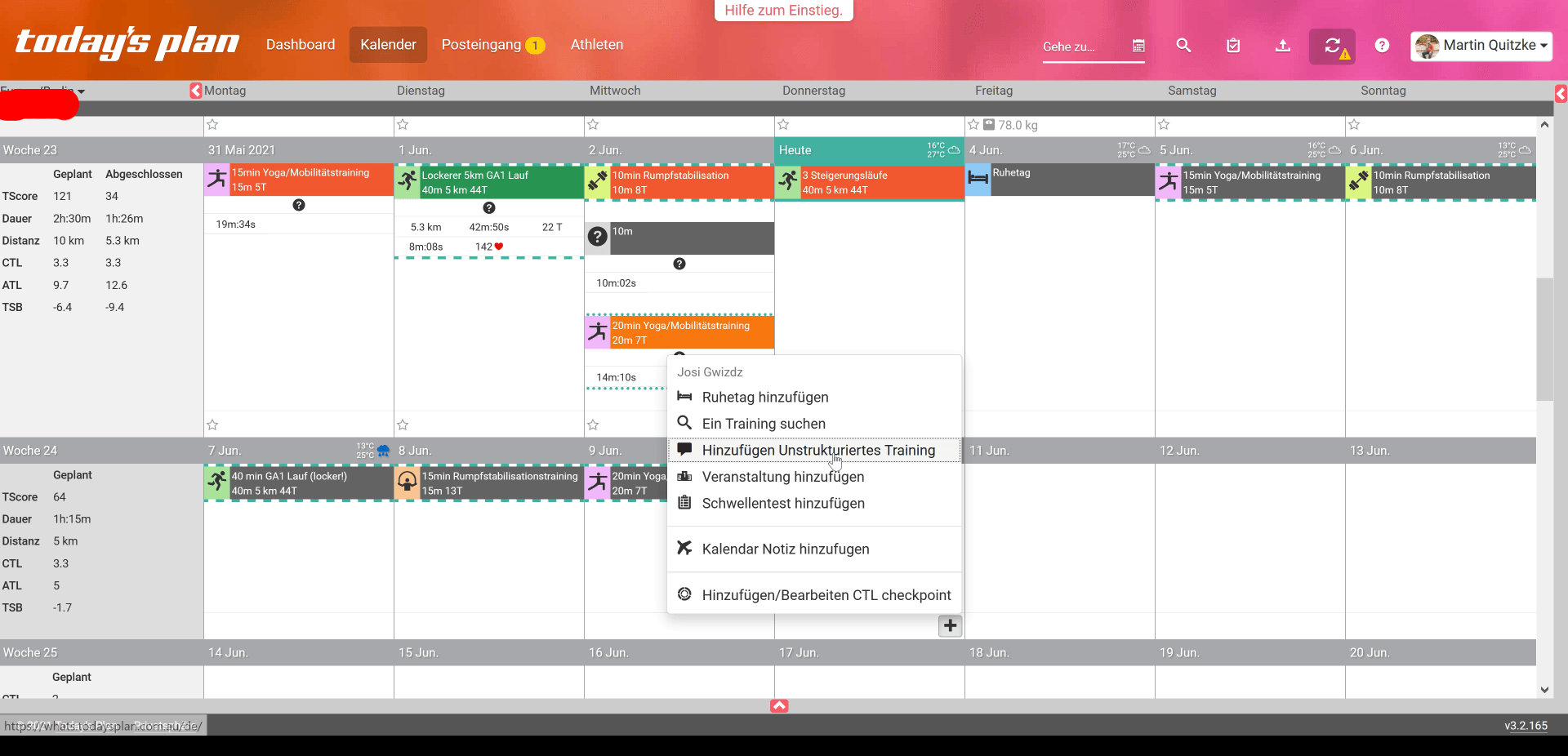The image size is (1568, 756).
Task: Select Kalendar Notiz hinzufugen entry
Action: point(814,549)
